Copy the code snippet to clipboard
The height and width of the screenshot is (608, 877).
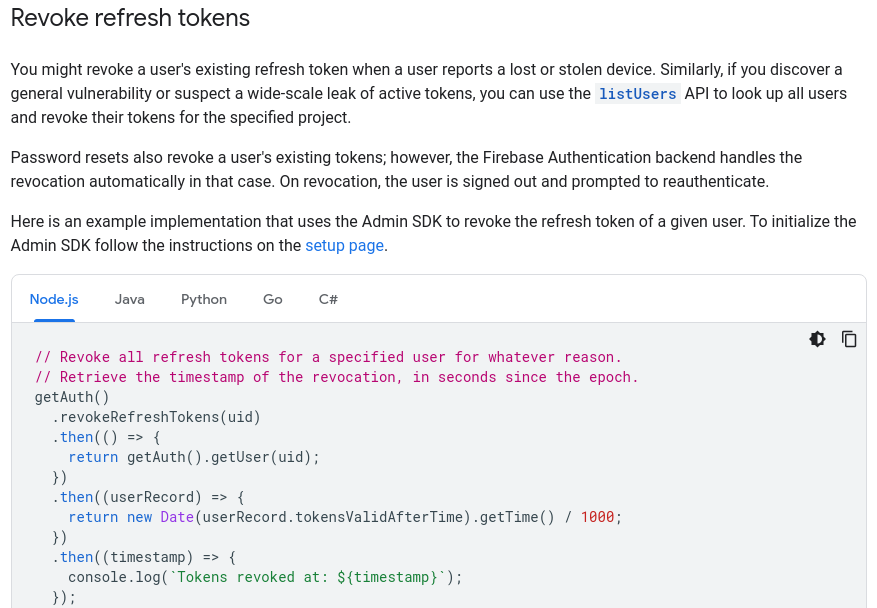[x=849, y=339]
